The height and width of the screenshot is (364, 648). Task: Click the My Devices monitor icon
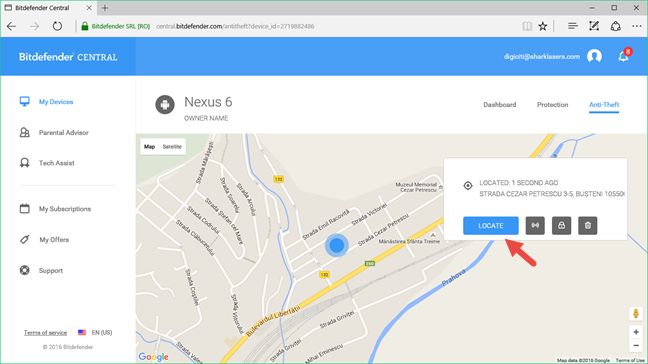[24, 102]
